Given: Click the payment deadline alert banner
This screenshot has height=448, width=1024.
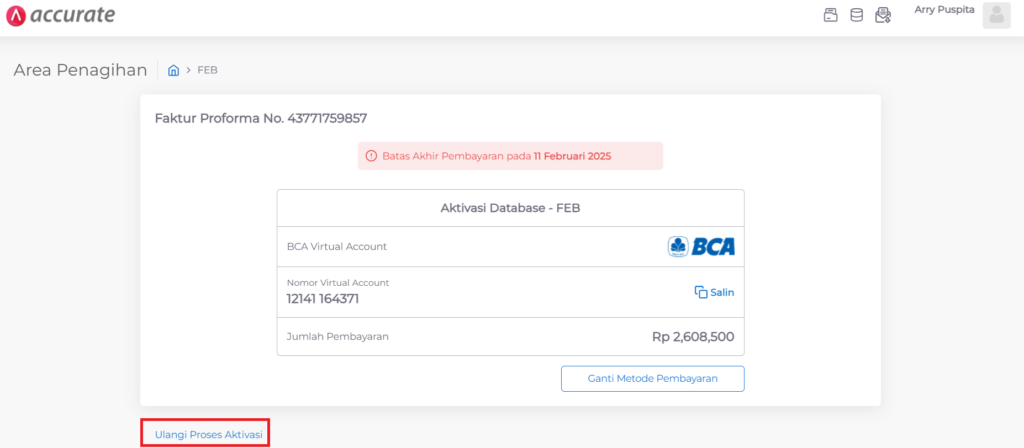Looking at the screenshot, I should (510, 156).
